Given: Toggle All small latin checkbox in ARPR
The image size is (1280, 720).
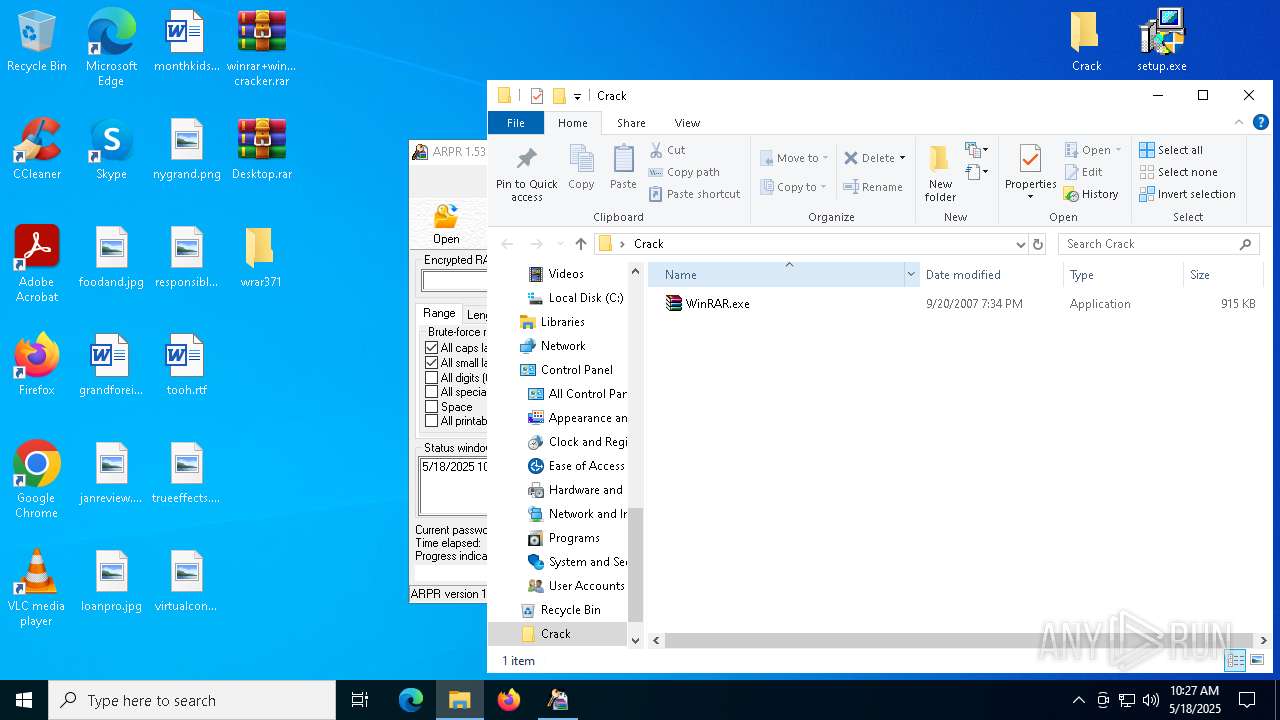Looking at the screenshot, I should point(432,363).
